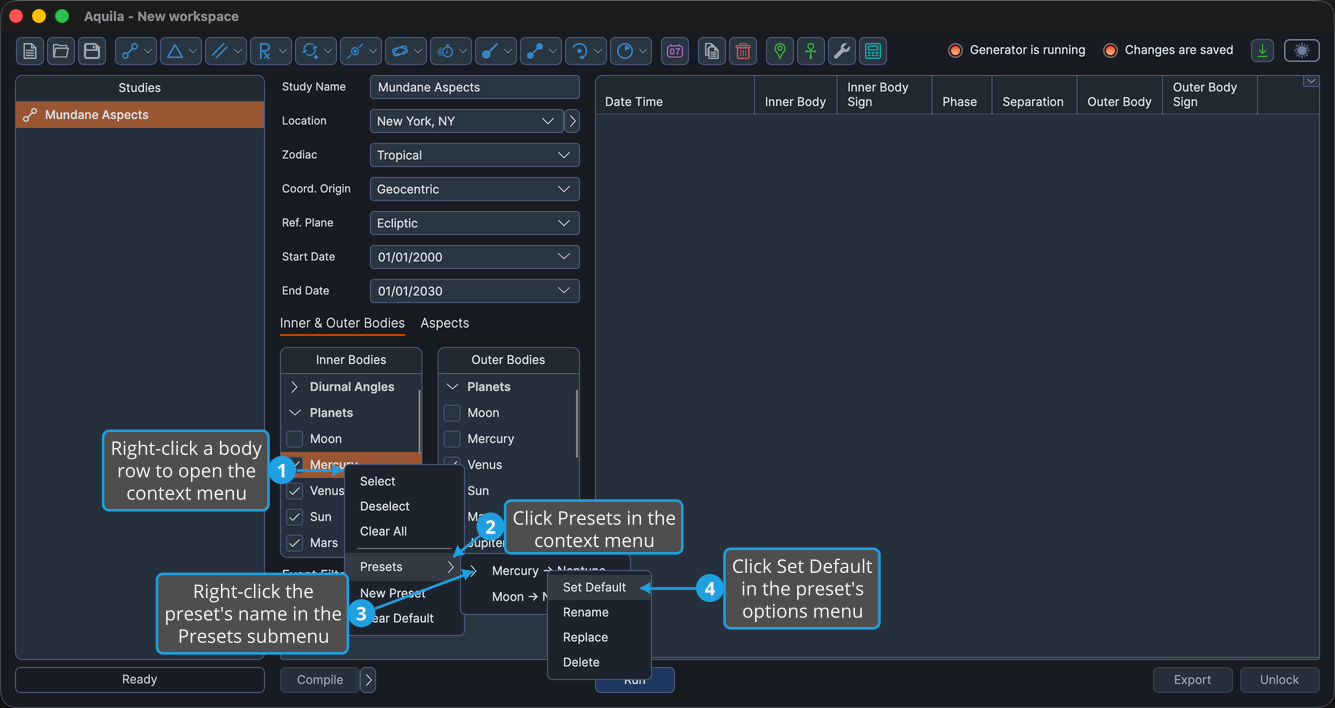Image resolution: width=1335 pixels, height=708 pixels.
Task: Click the spiral study toolbar icon
Action: [x=586, y=51]
